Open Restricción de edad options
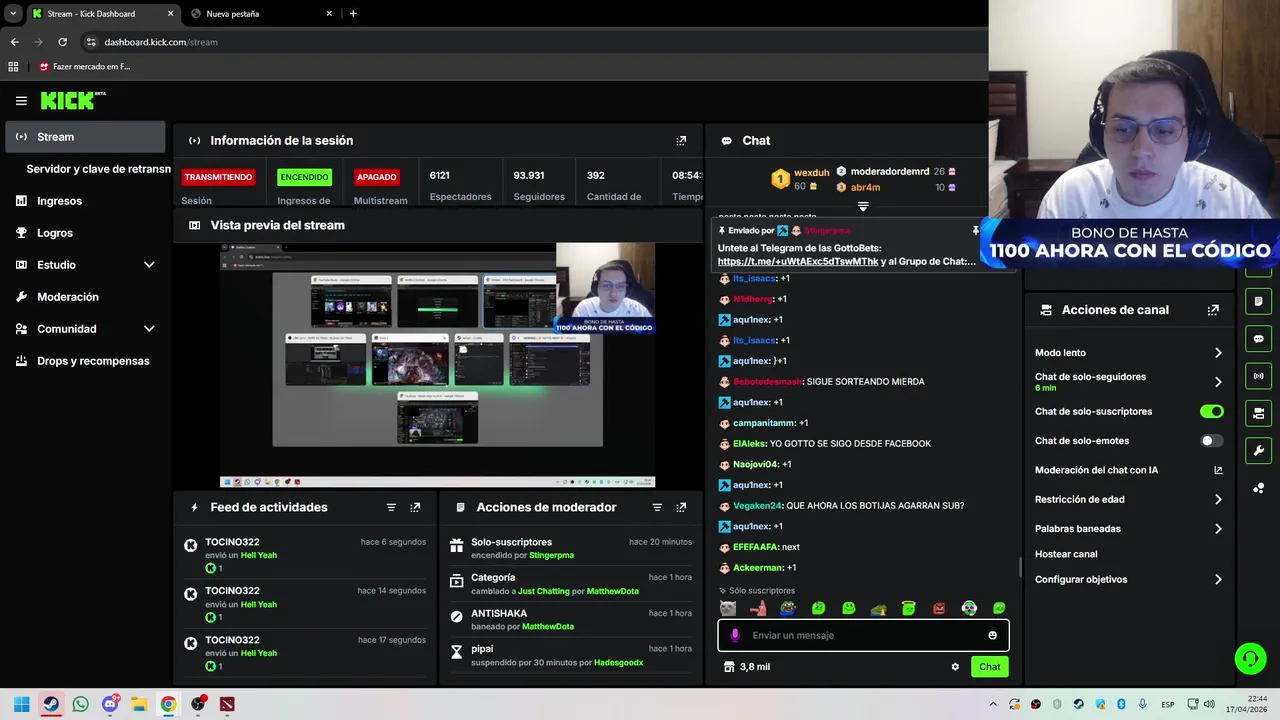Viewport: 1280px width, 720px height. (x=1128, y=499)
